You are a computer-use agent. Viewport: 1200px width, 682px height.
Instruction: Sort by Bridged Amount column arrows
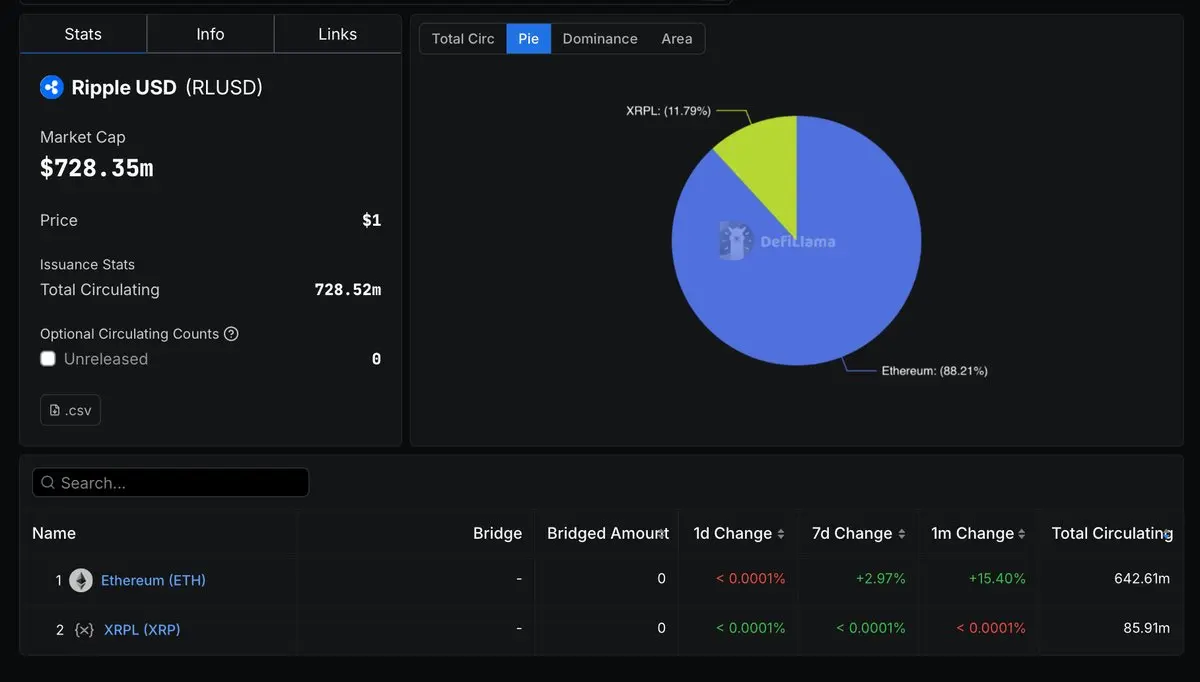(661, 534)
